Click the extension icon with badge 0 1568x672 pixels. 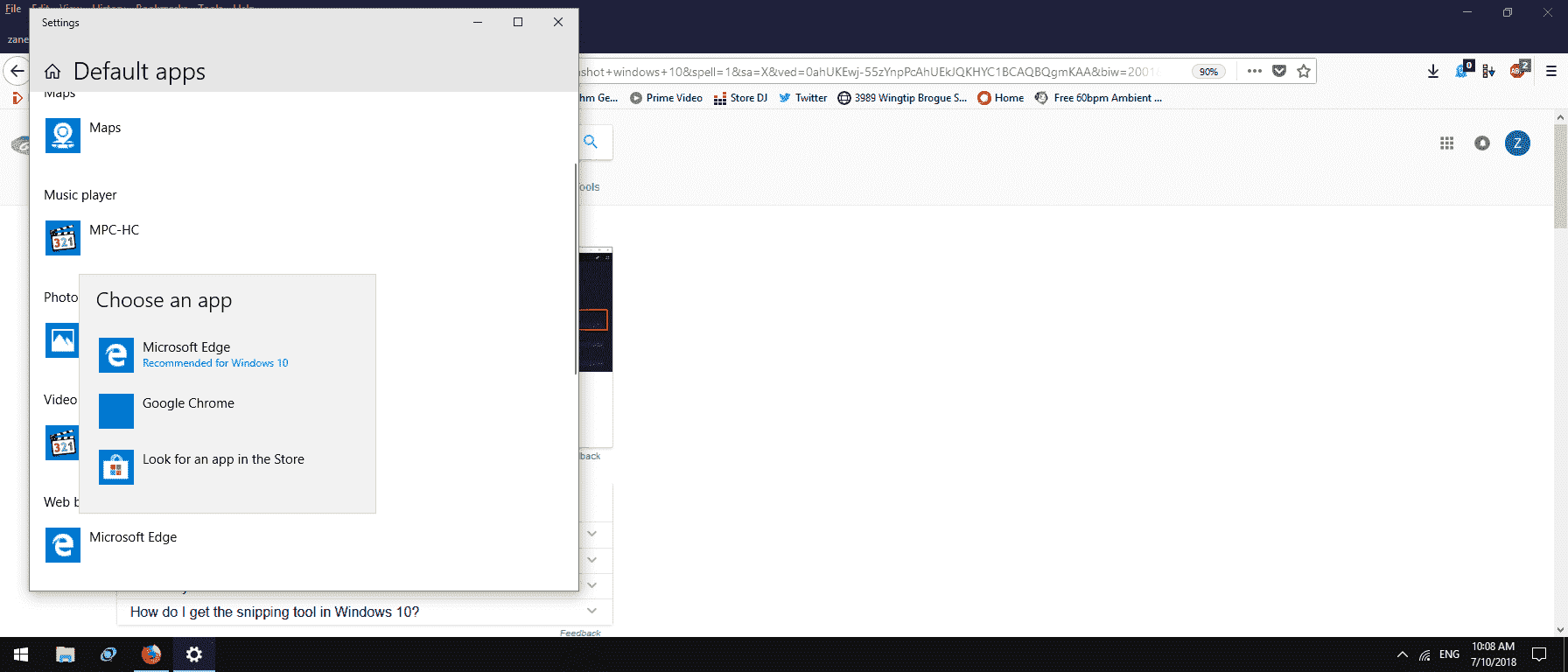1464,70
